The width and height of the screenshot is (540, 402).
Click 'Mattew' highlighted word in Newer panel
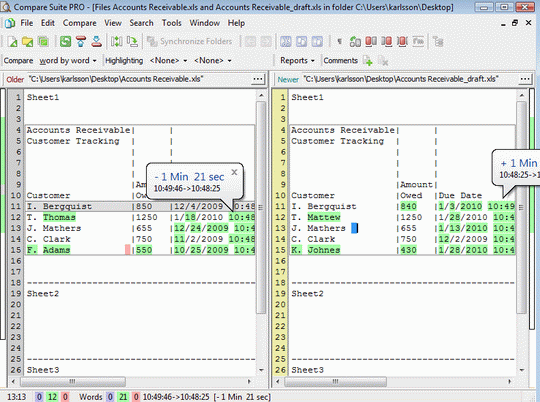324,217
